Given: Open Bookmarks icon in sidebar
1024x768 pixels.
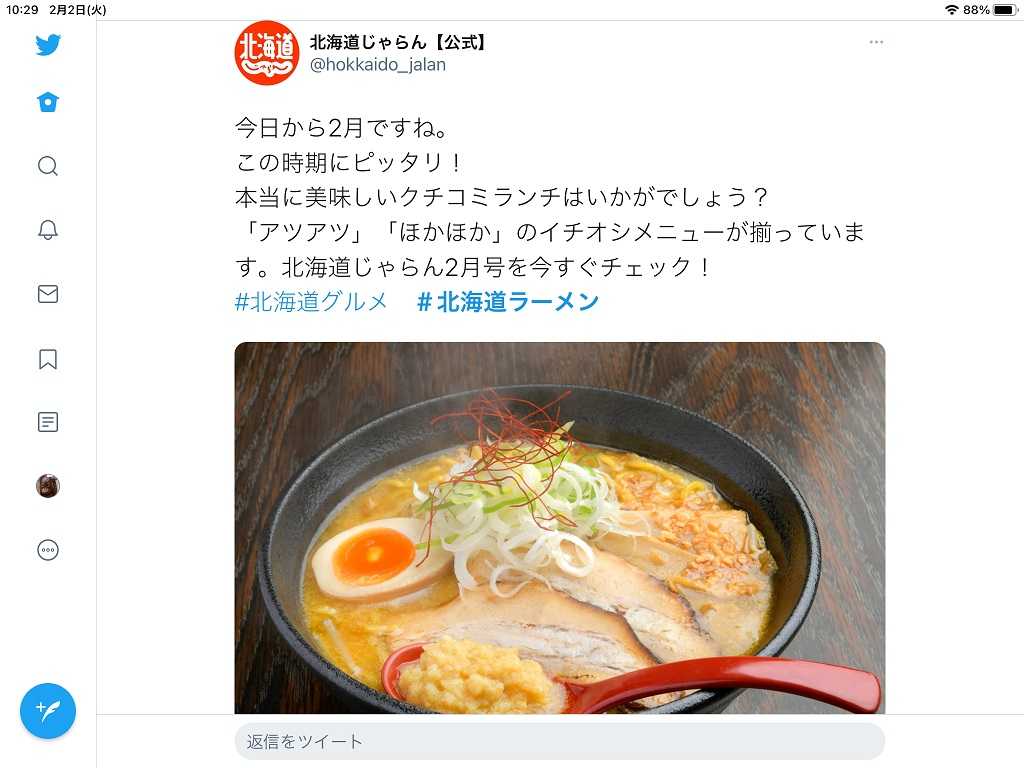Looking at the screenshot, I should 48,359.
